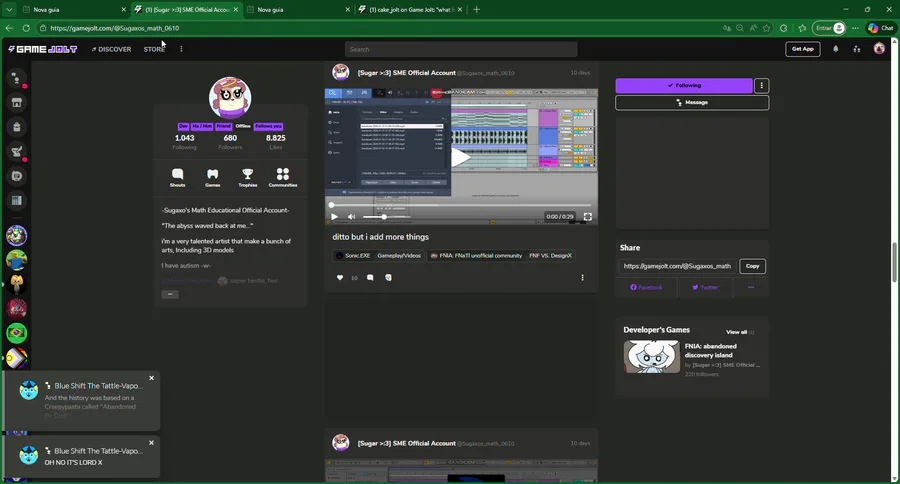Image resolution: width=900 pixels, height=484 pixels.
Task: Open a new browser tab
Action: pyautogui.click(x=476, y=10)
